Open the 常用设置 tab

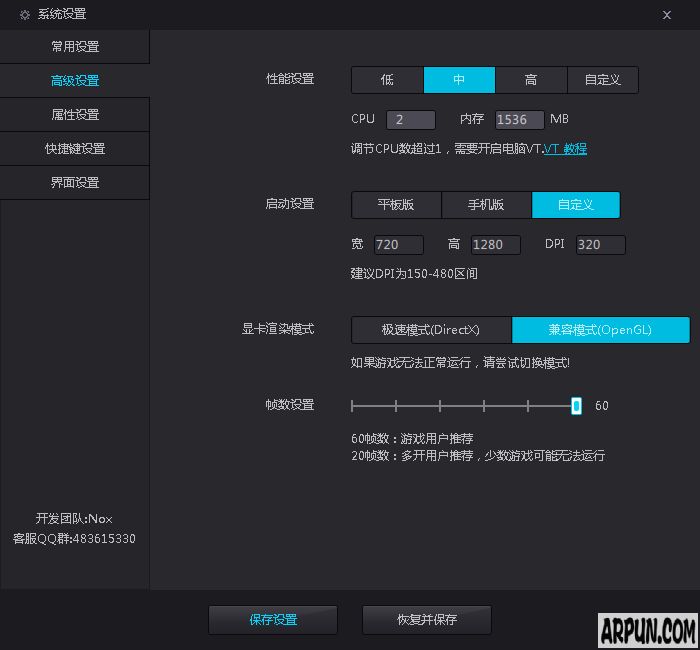(75, 47)
